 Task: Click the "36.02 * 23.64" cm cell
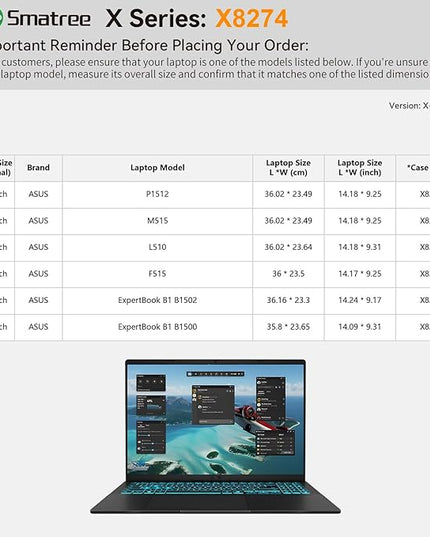pyautogui.click(x=288, y=247)
